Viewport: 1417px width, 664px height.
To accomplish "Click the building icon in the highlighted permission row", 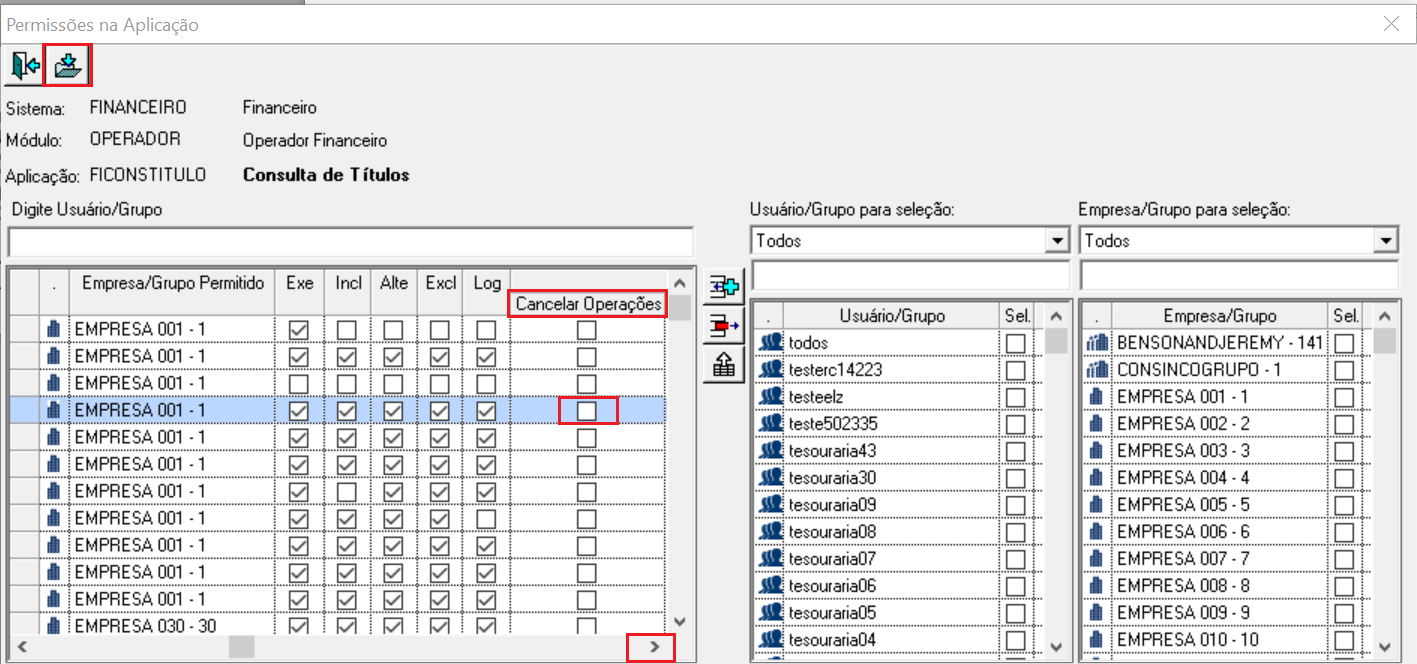I will [x=54, y=410].
